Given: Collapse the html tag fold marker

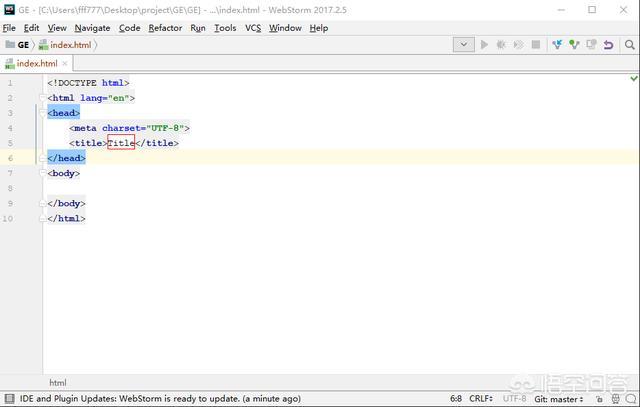Looking at the screenshot, I should coord(43,98).
